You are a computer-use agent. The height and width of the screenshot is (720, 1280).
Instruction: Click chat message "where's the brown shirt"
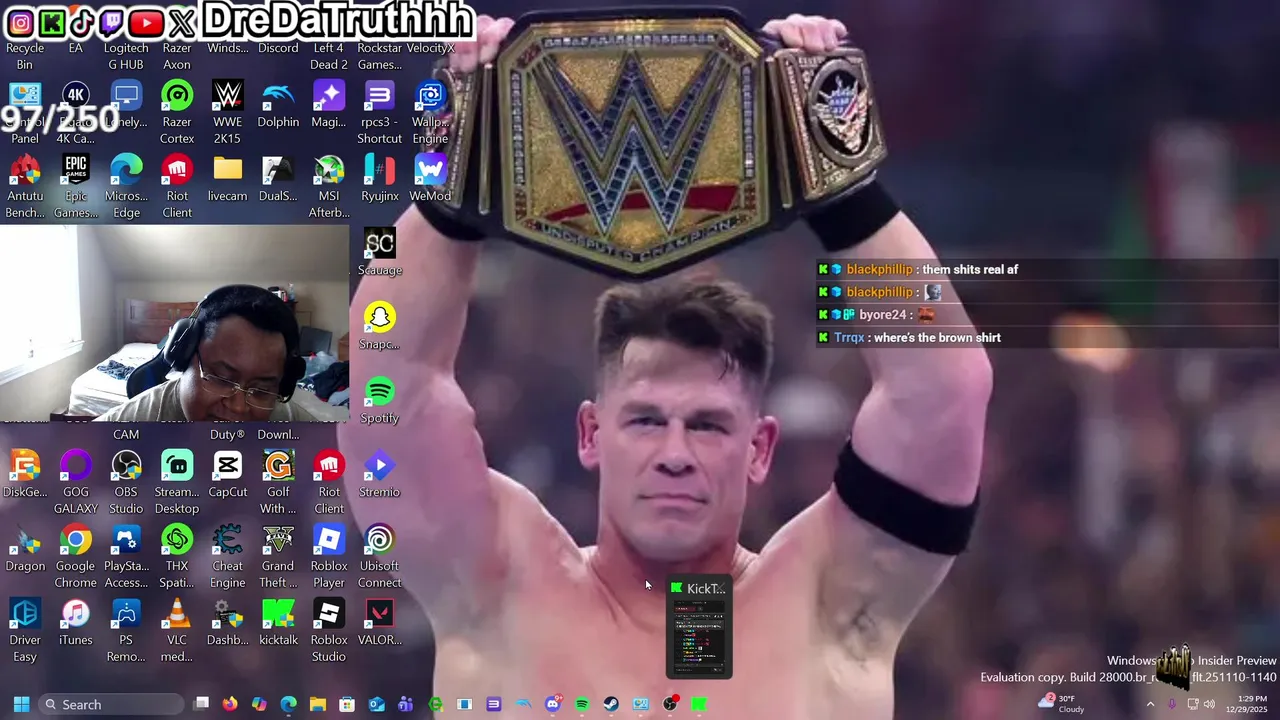tap(937, 338)
